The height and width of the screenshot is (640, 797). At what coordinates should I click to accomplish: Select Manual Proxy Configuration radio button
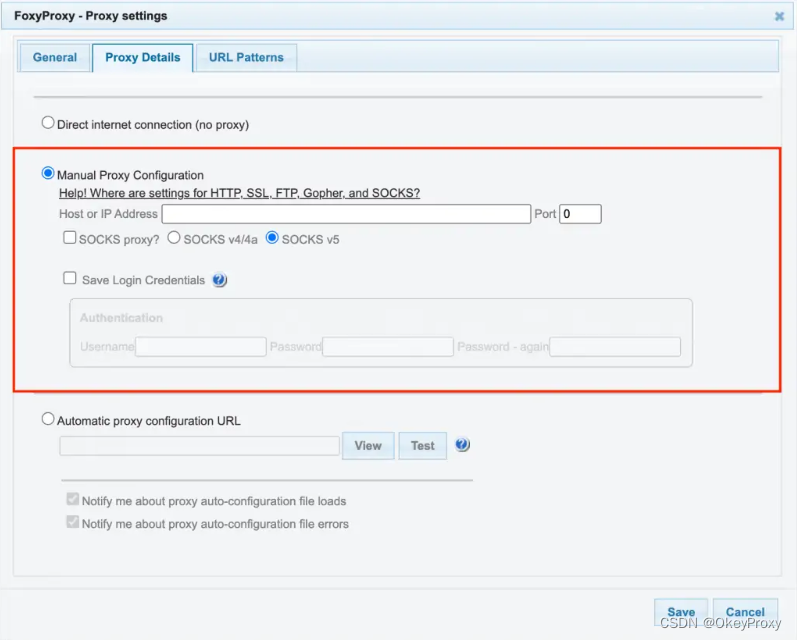click(x=48, y=173)
